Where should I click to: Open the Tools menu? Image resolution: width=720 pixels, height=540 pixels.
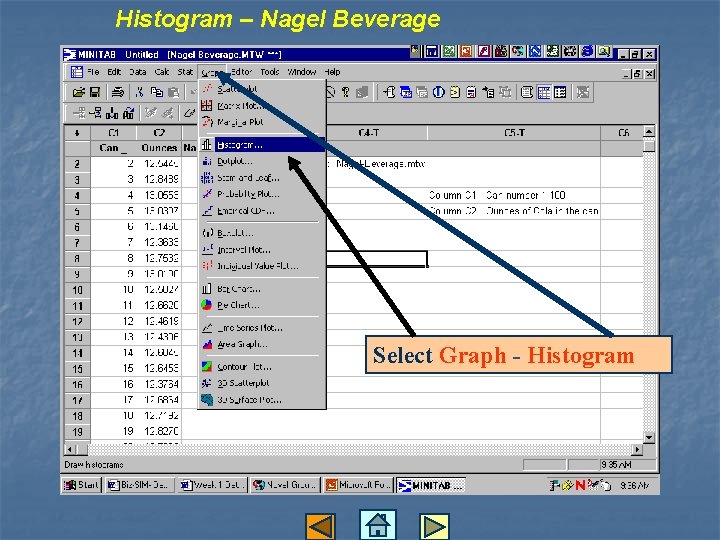[x=270, y=72]
